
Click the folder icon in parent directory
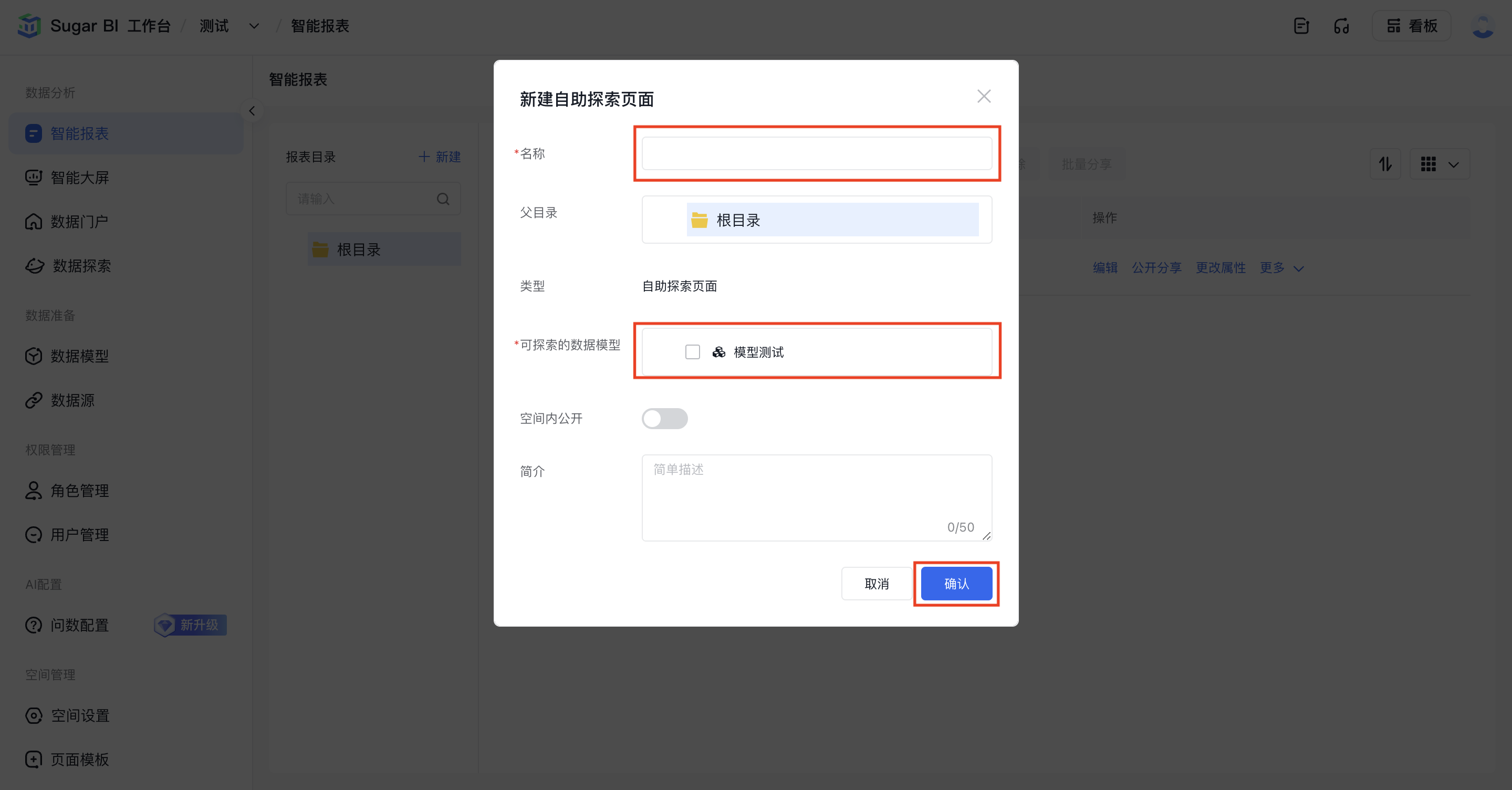click(699, 220)
